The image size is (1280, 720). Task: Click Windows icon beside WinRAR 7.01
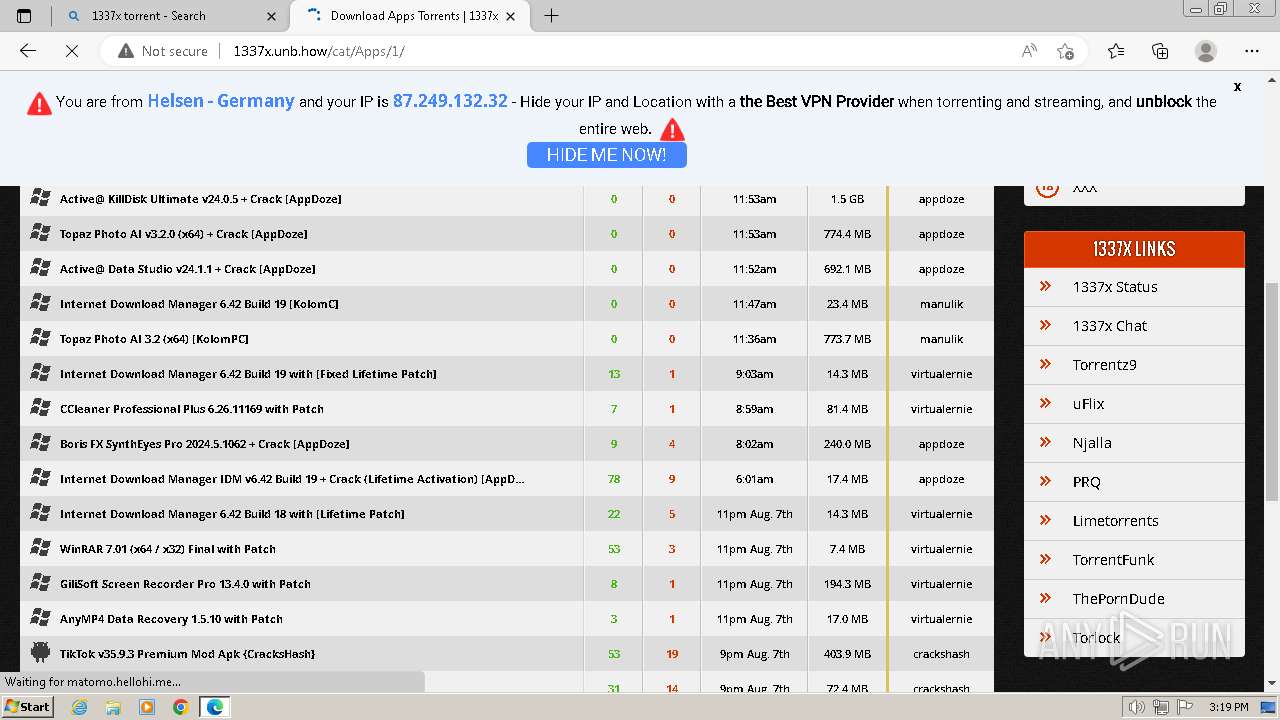[40, 548]
